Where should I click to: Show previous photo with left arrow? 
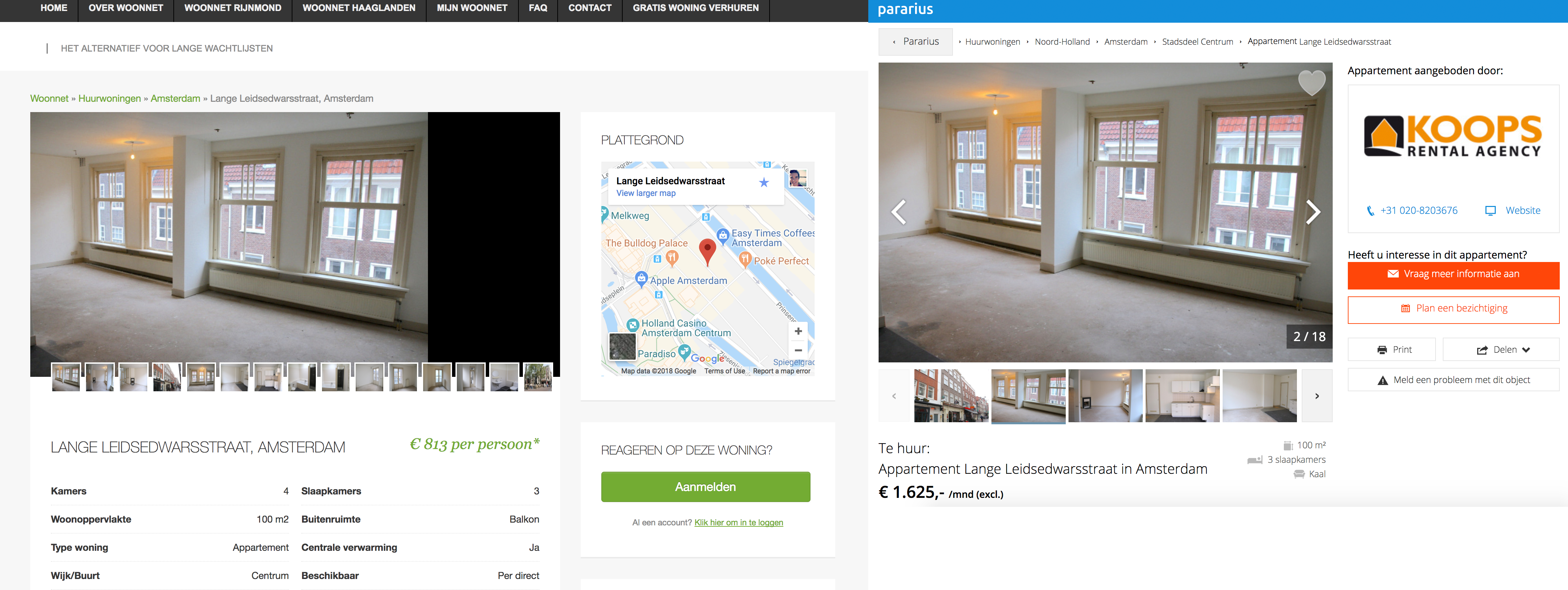tap(899, 212)
